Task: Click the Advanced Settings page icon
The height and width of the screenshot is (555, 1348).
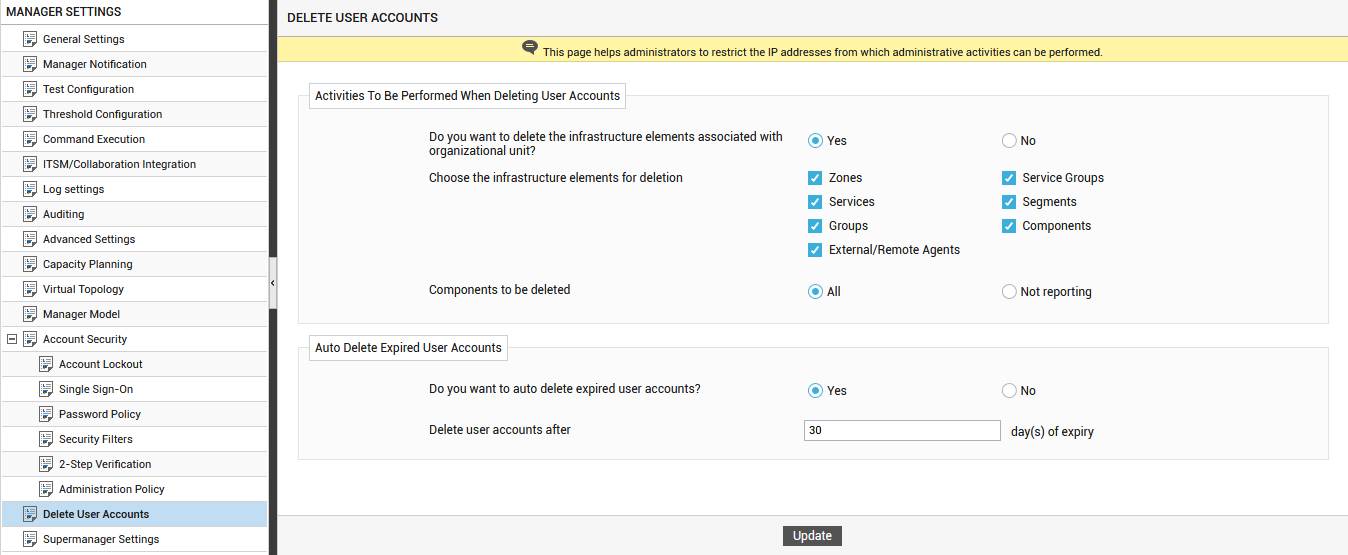Action: click(30, 239)
